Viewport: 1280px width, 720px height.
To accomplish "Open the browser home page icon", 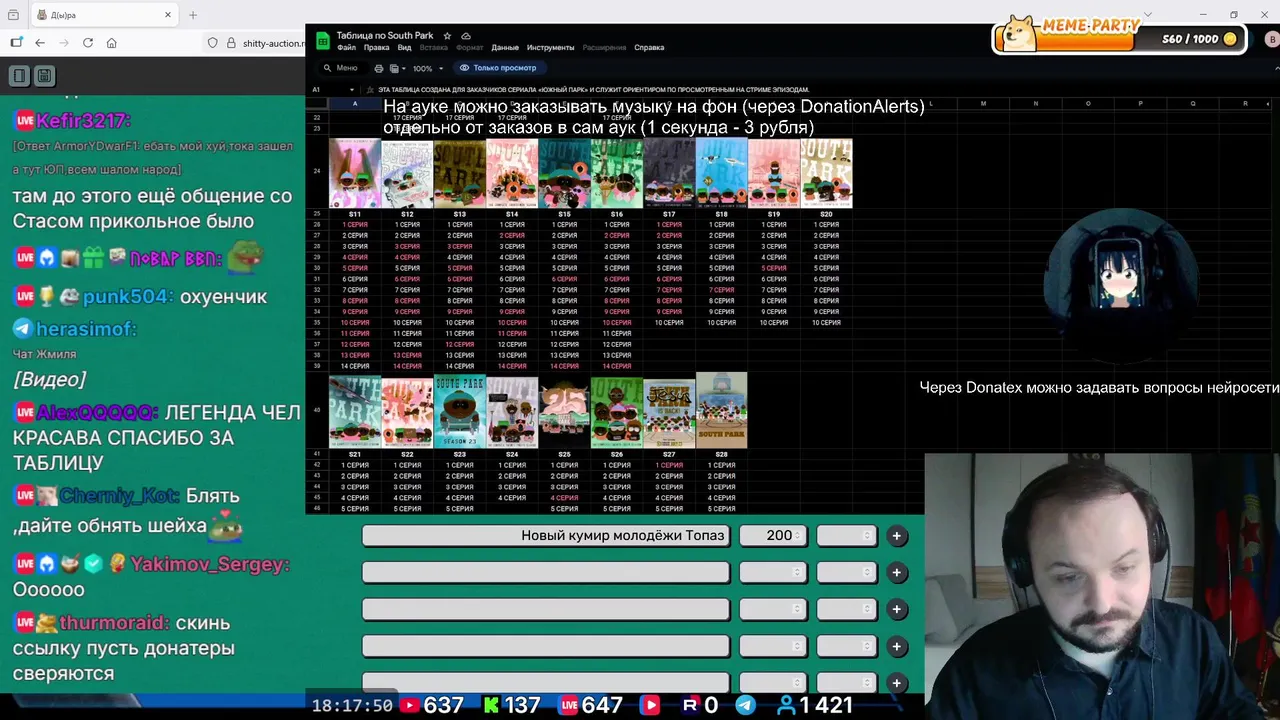I will click(x=112, y=43).
